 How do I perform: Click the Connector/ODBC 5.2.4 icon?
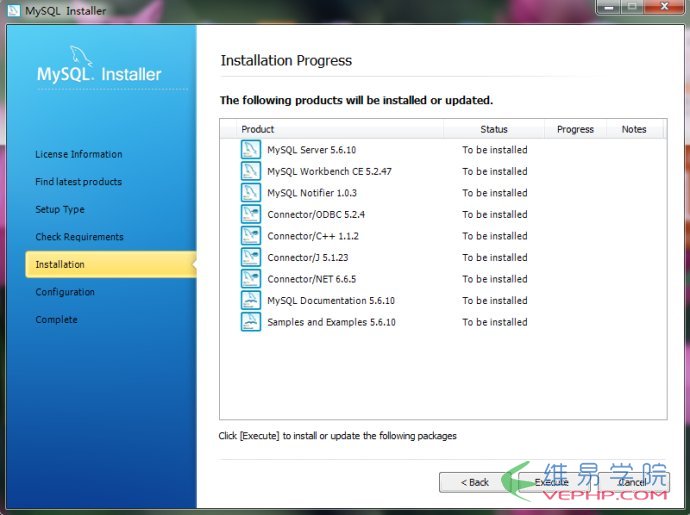pyautogui.click(x=251, y=214)
